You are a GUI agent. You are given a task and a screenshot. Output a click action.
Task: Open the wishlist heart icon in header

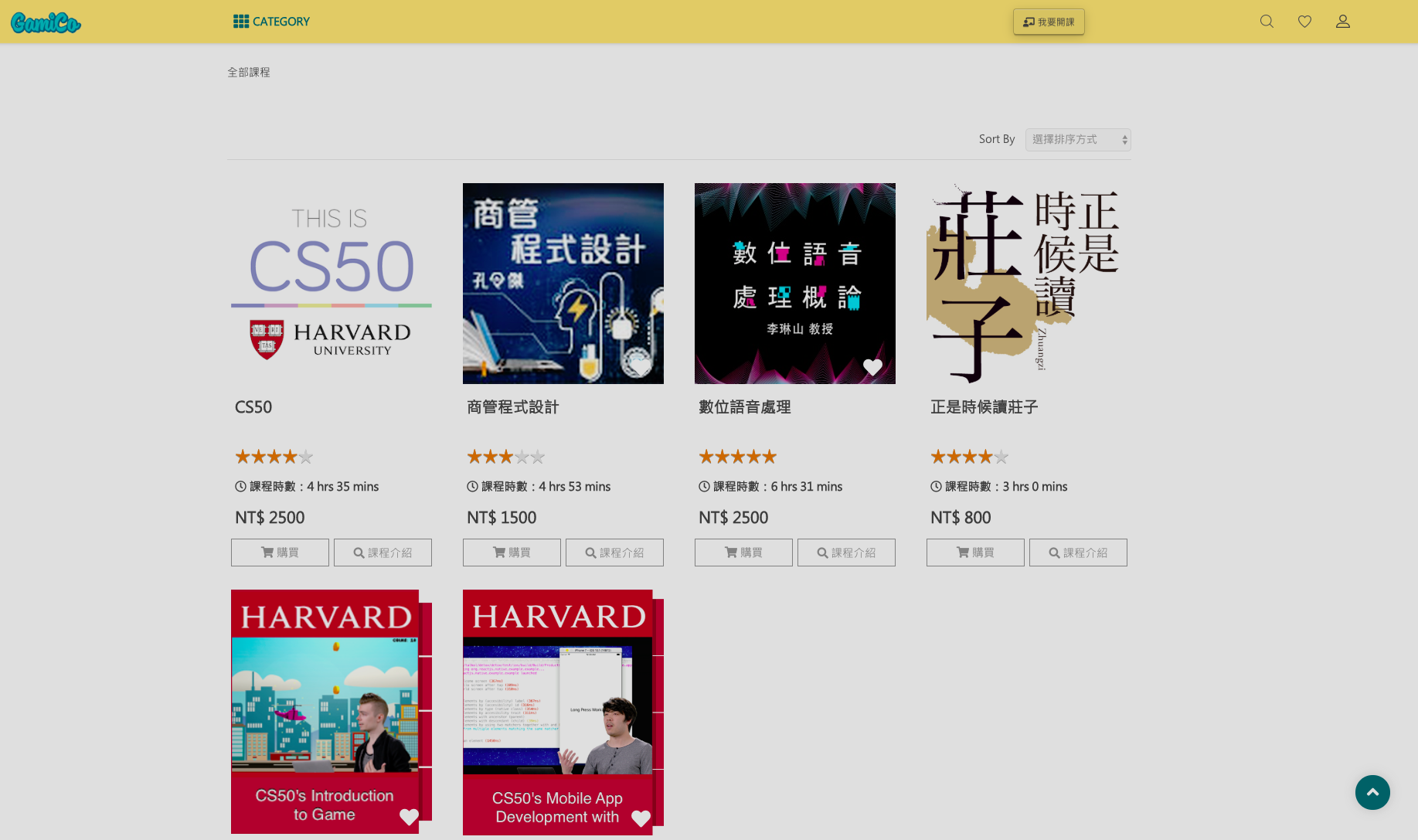pos(1304,22)
